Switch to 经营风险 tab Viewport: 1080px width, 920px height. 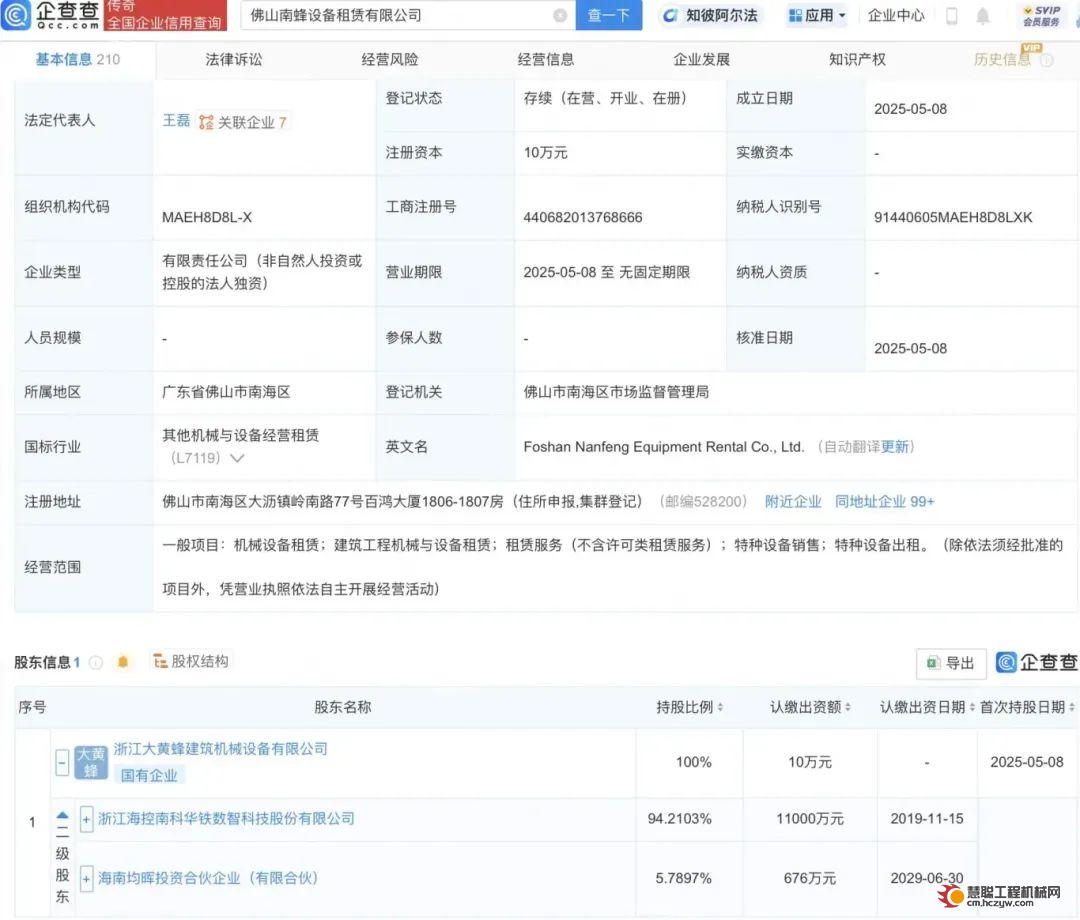tap(390, 59)
